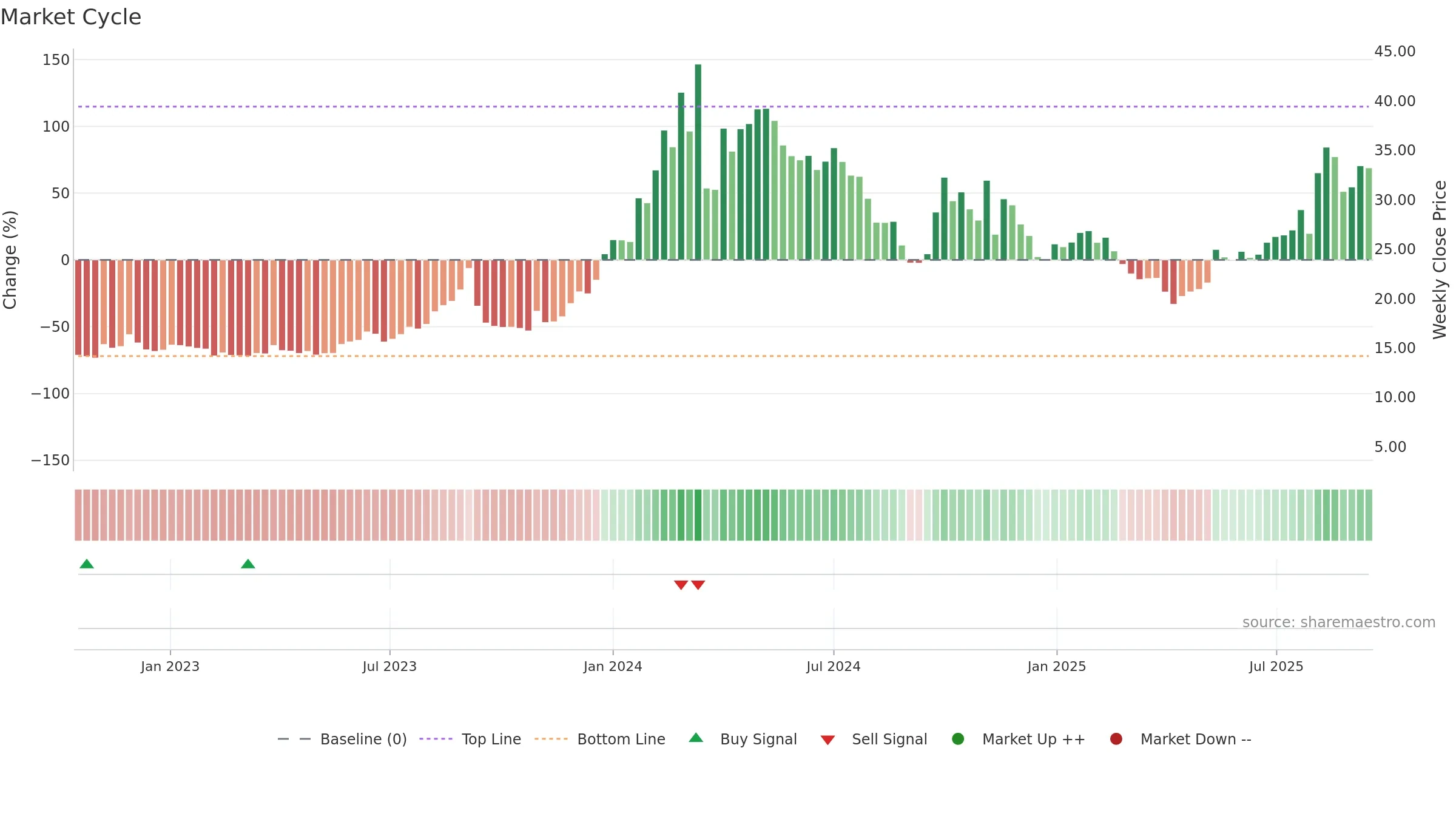Click the Market Down -- red circle
This screenshot has width=1456, height=819.
pyautogui.click(x=1116, y=739)
